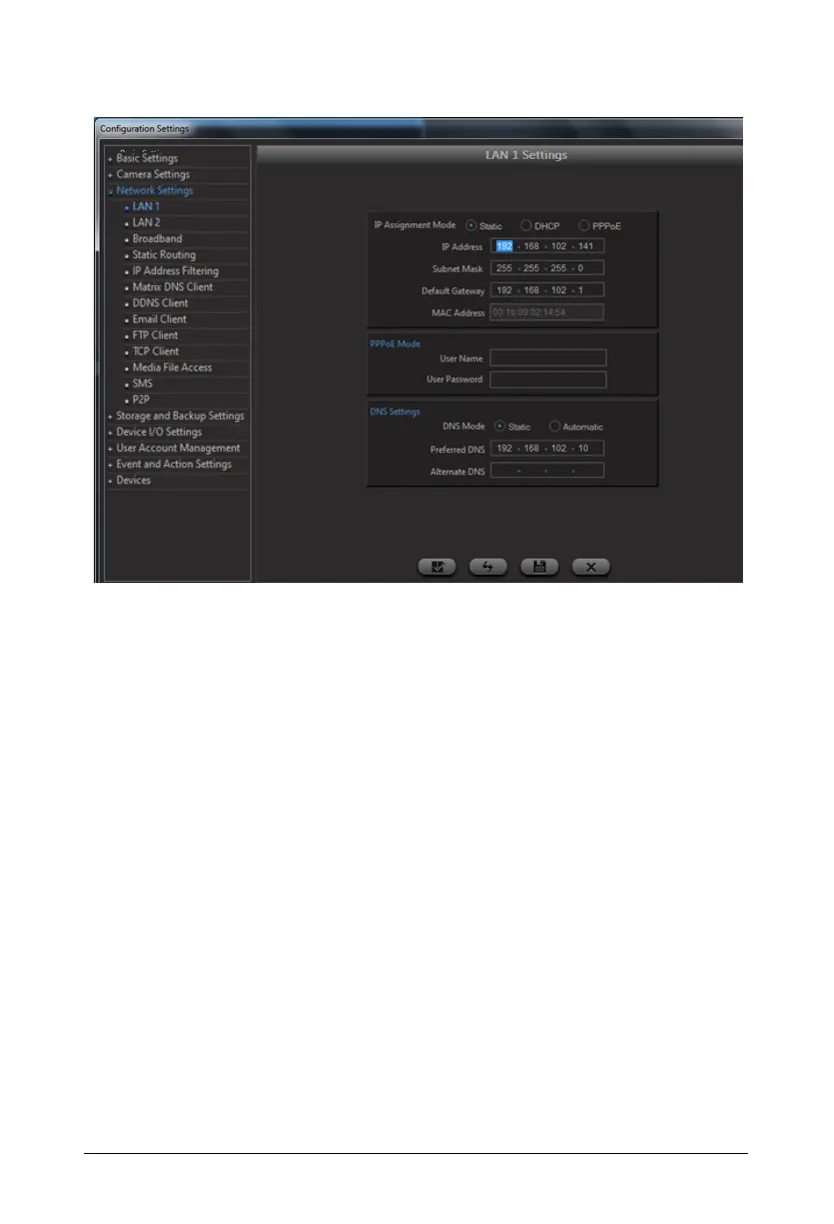Expand Storage and Backup Settings
Viewport: 834px width, 1224px height.
tap(111, 416)
